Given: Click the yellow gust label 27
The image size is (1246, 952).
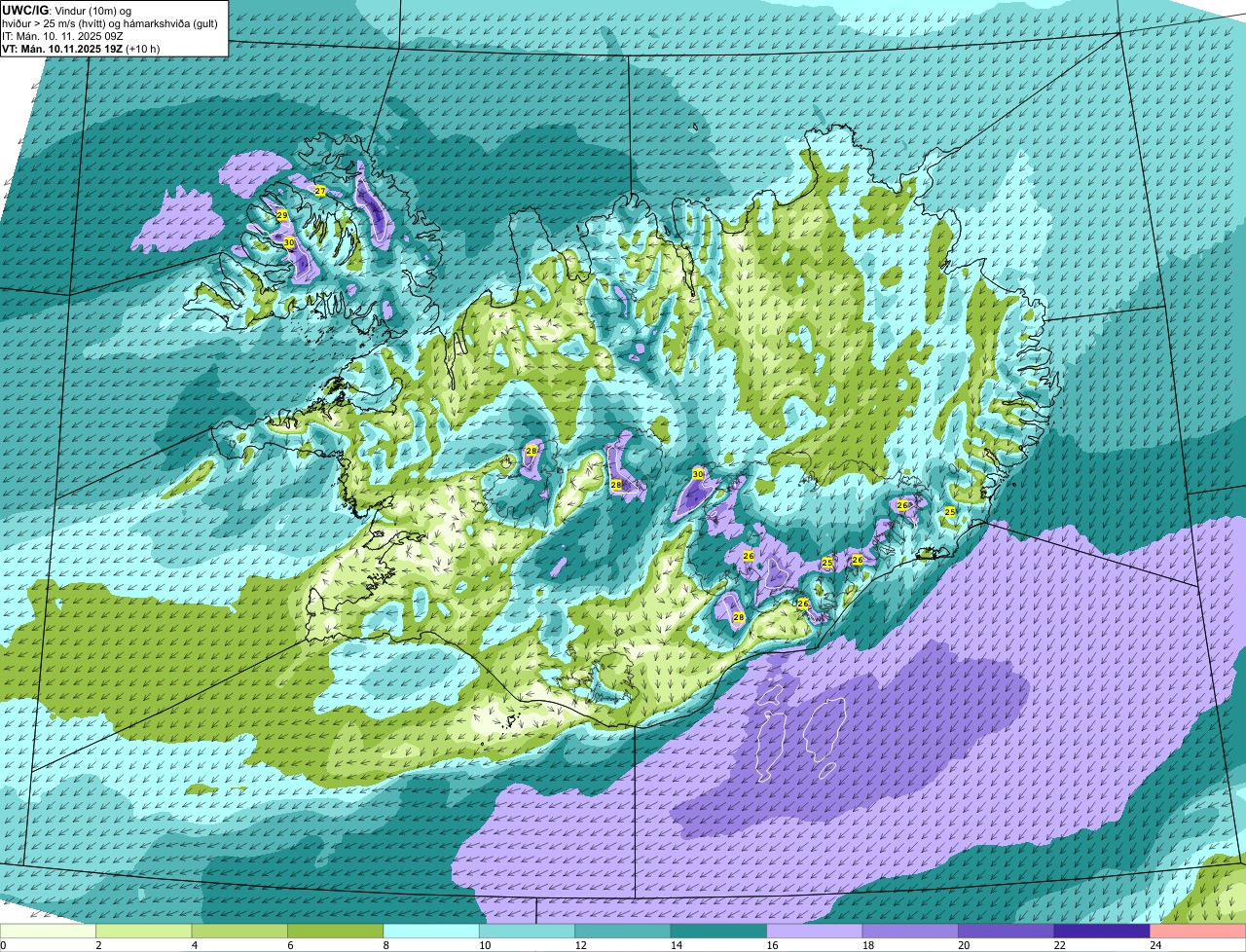Looking at the screenshot, I should point(319,191).
